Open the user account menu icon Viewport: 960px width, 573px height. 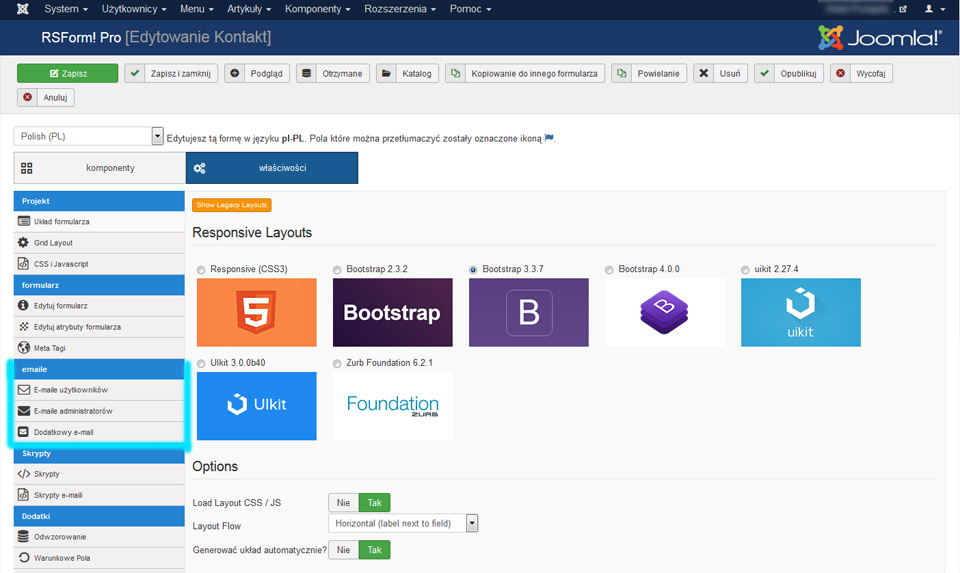click(934, 9)
